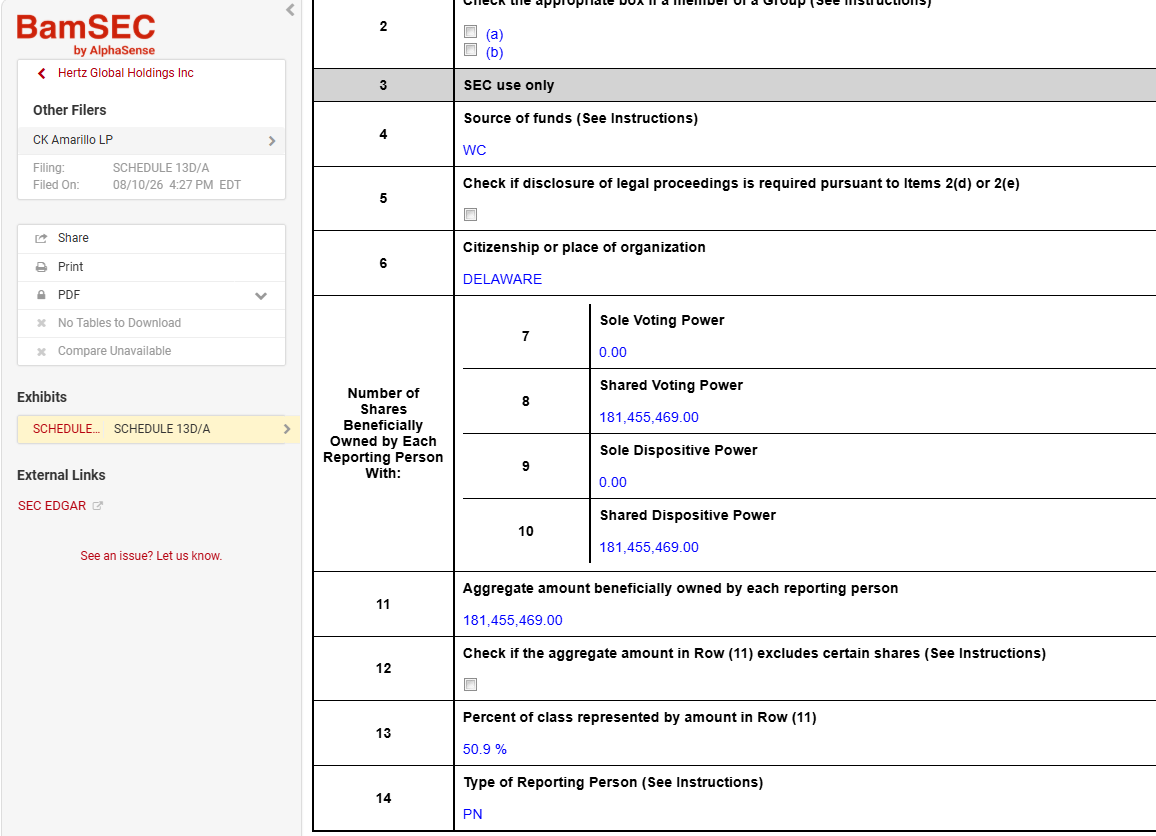Click the 'Citizenship or place of organization' label
The image size is (1156, 836).
[x=584, y=247]
